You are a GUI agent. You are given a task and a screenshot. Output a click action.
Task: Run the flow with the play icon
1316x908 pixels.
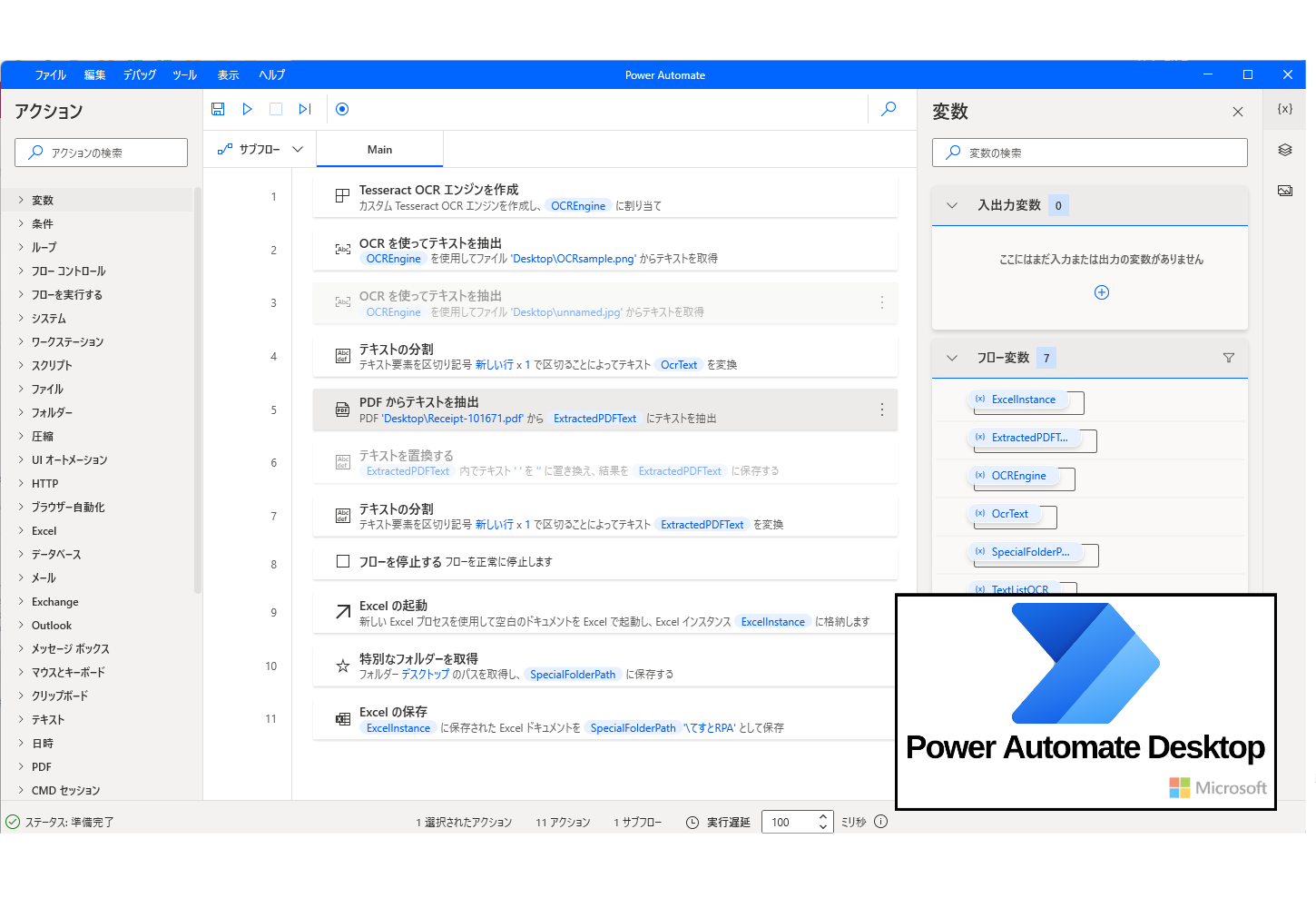(247, 109)
